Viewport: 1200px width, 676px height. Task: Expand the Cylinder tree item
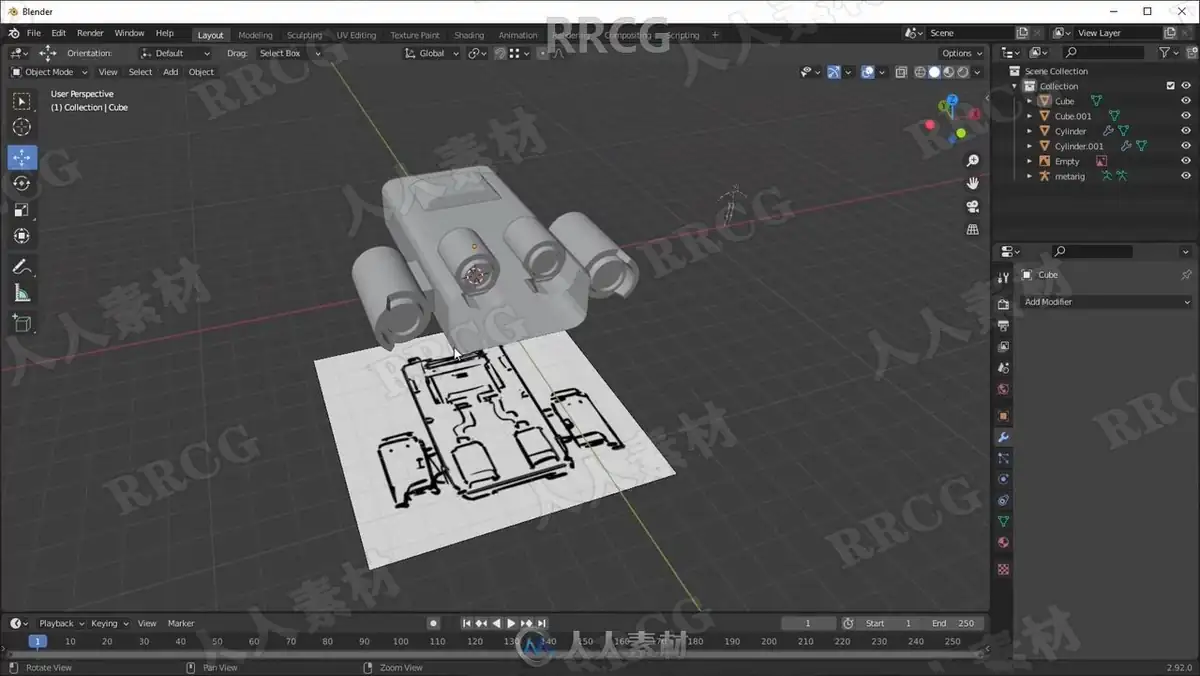(x=1029, y=131)
